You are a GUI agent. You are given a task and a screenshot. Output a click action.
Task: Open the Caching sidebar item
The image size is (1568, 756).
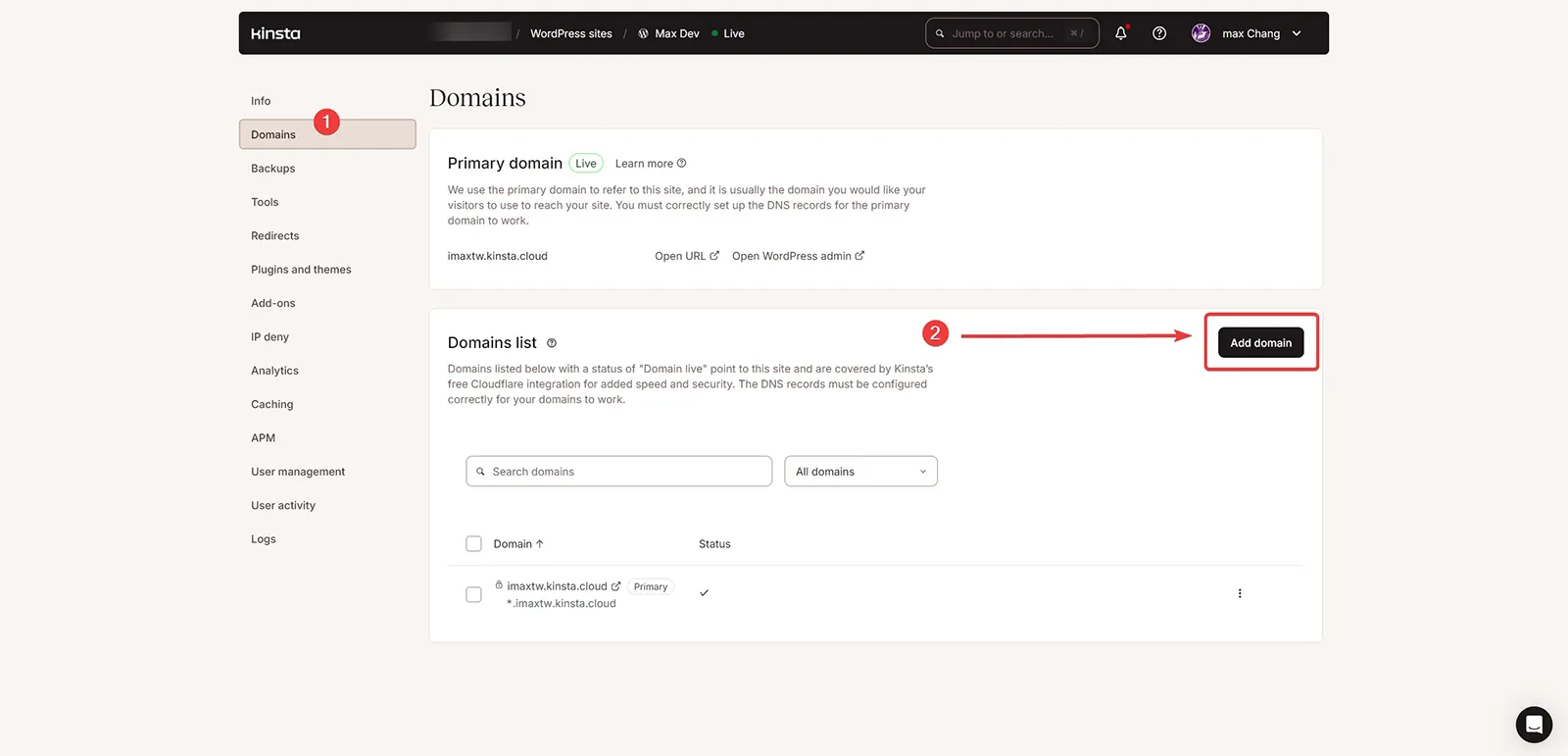[x=272, y=404]
